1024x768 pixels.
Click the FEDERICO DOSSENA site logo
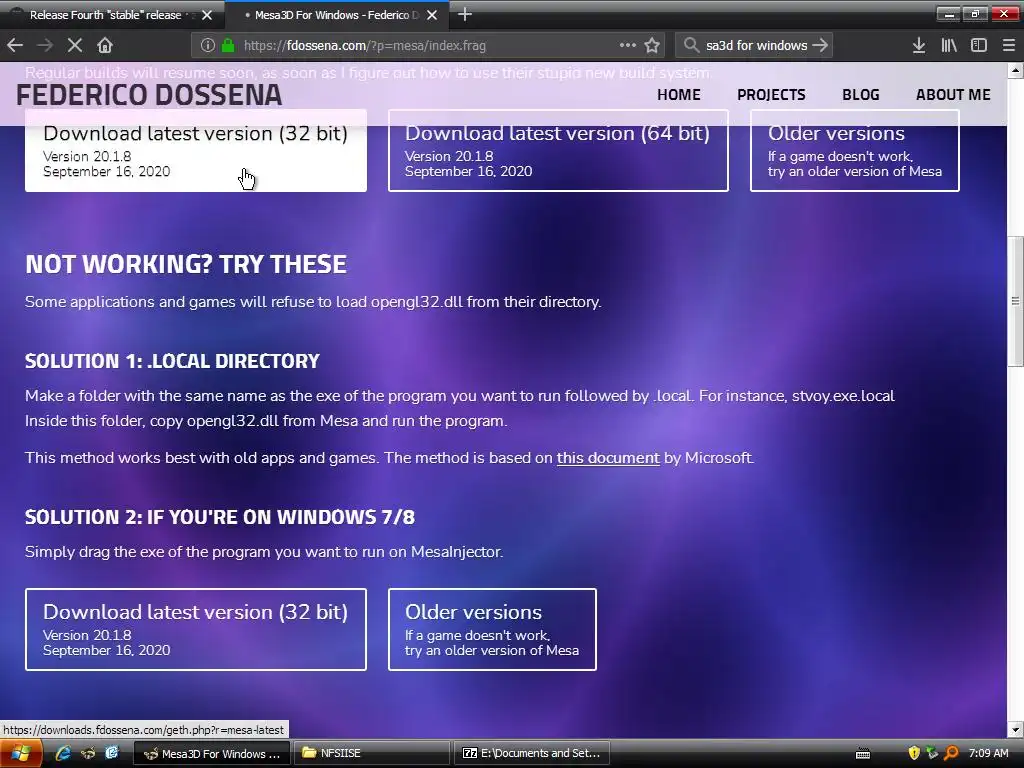coord(149,95)
